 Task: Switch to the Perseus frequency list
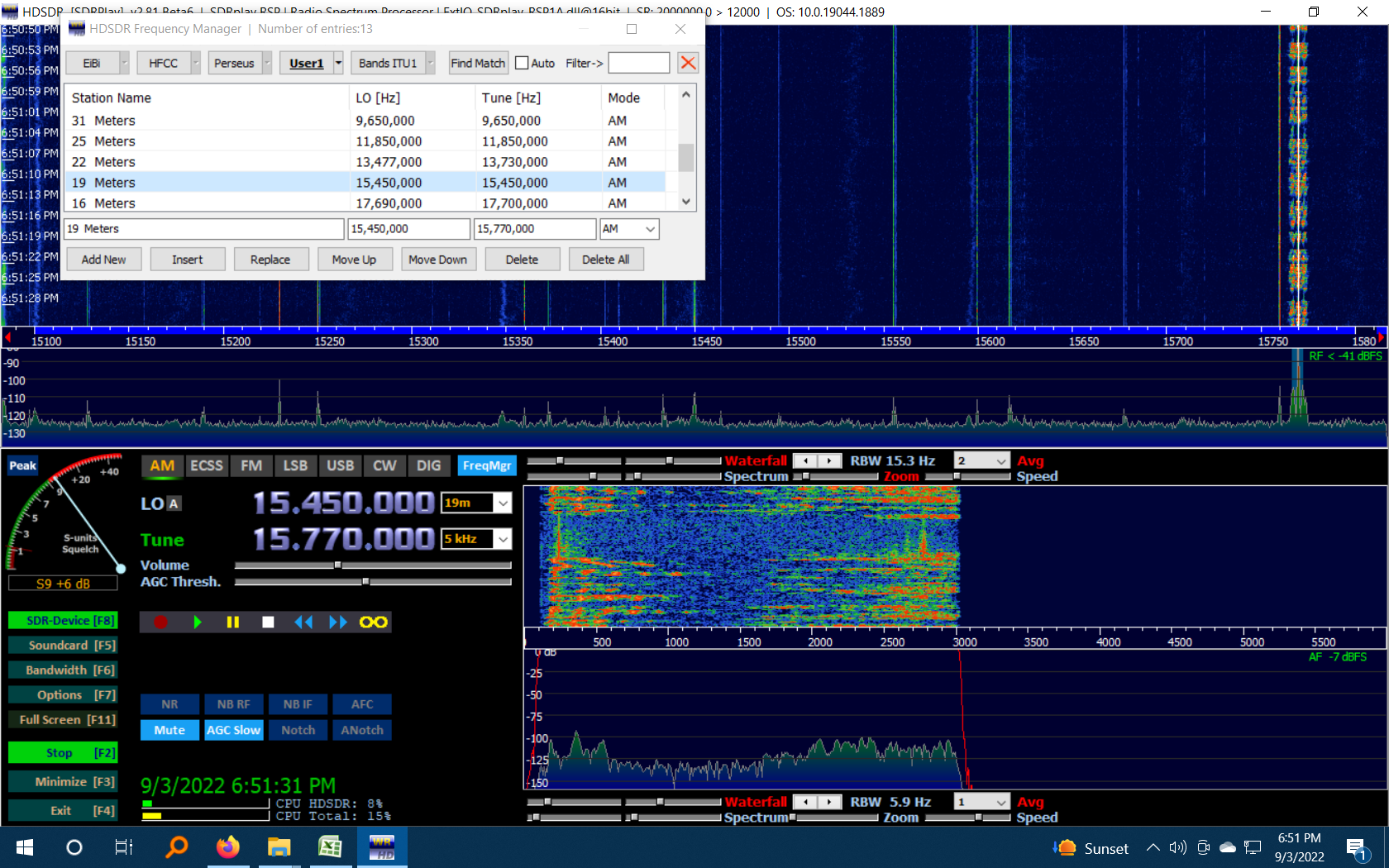234,63
